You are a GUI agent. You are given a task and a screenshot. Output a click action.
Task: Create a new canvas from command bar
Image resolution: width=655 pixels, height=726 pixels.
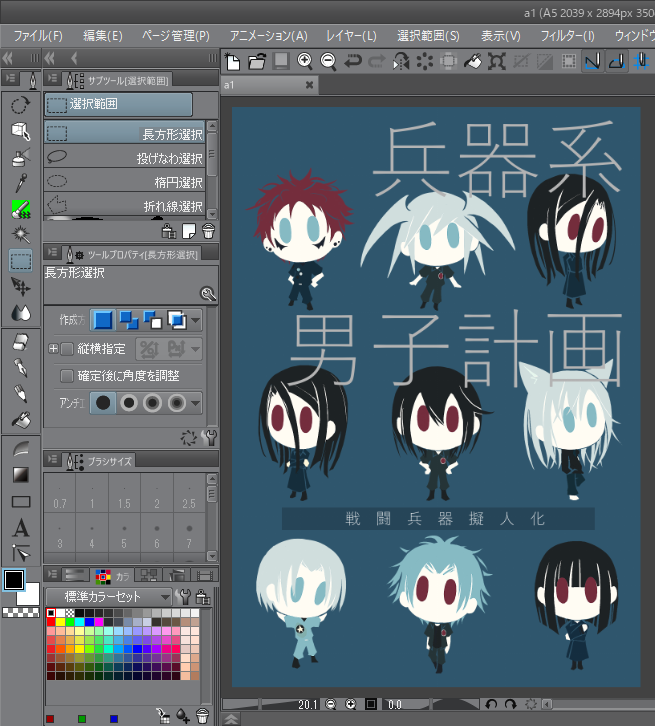232,61
